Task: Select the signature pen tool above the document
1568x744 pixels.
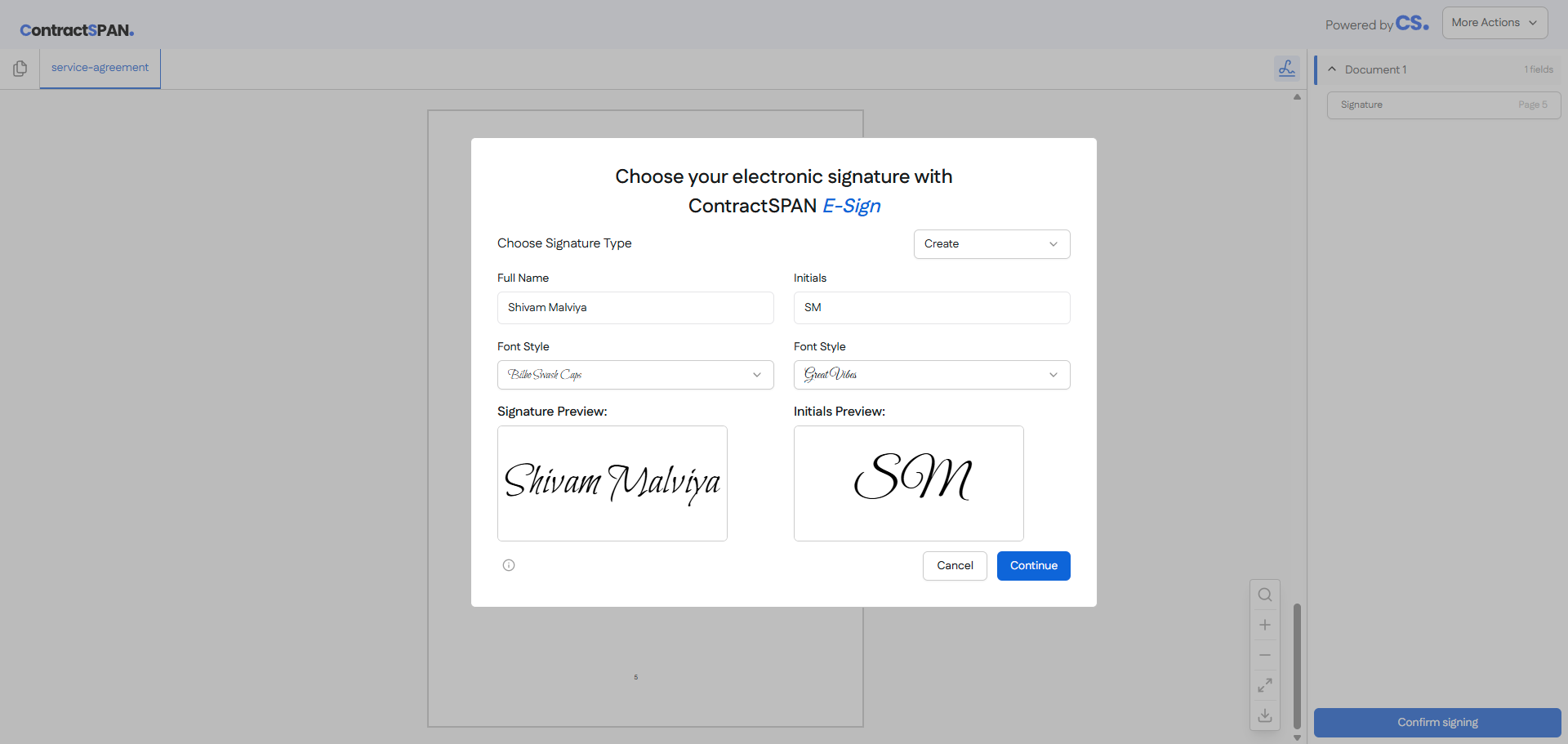Action: tap(1287, 69)
